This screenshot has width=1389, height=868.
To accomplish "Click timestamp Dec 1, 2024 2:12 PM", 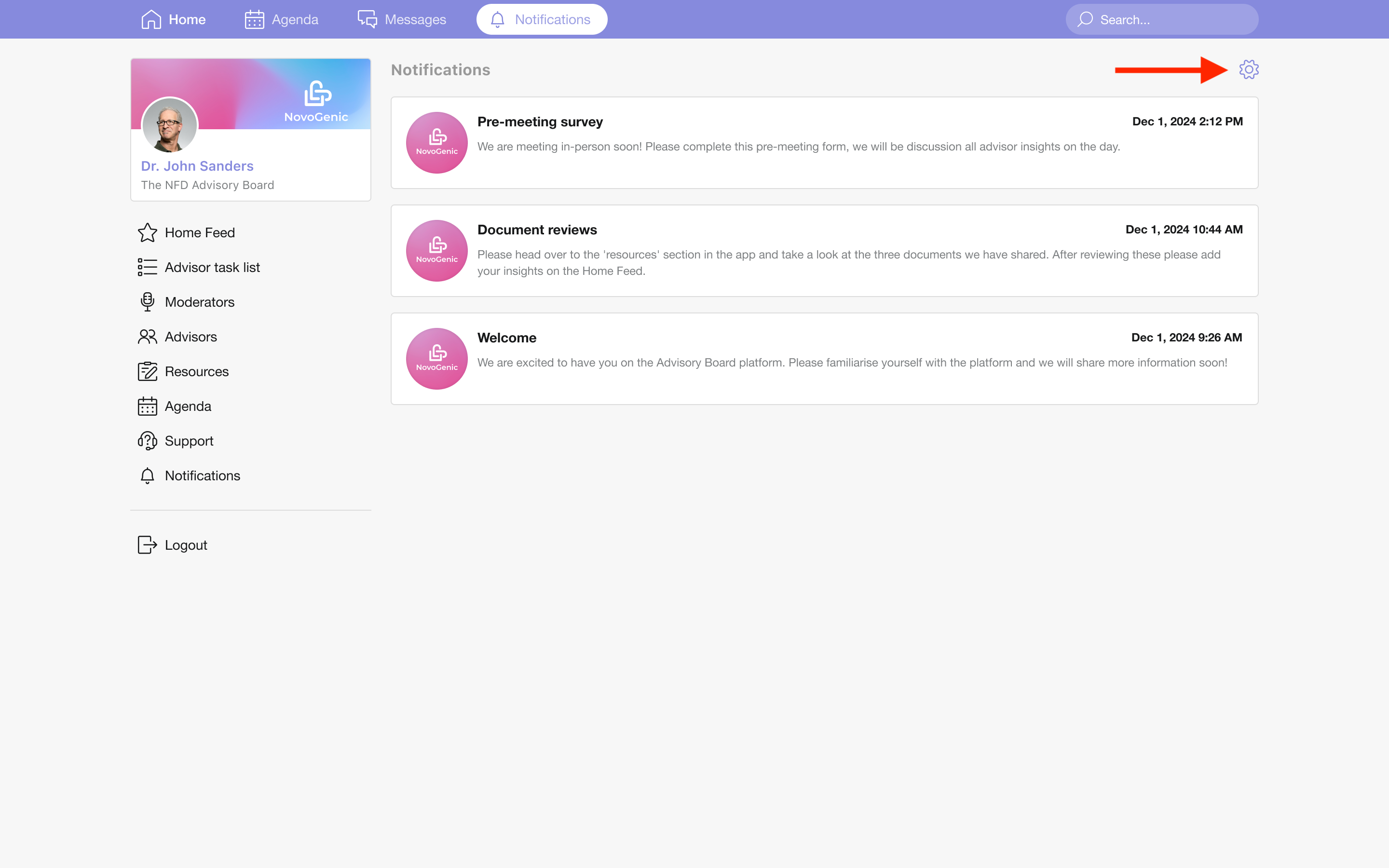I will click(x=1187, y=122).
